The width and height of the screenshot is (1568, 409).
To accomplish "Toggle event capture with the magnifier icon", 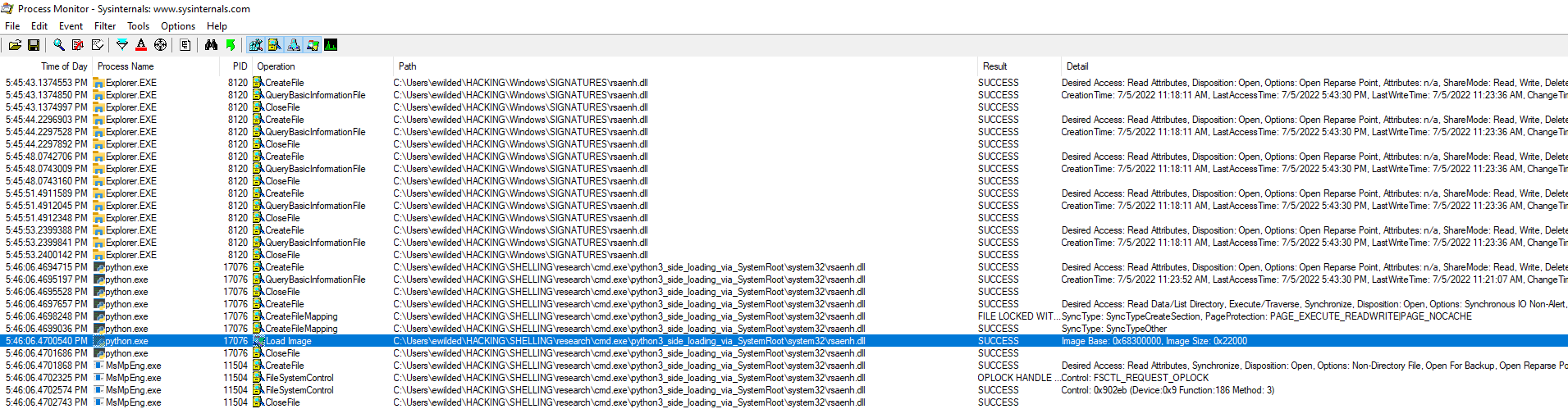I will (59, 45).
